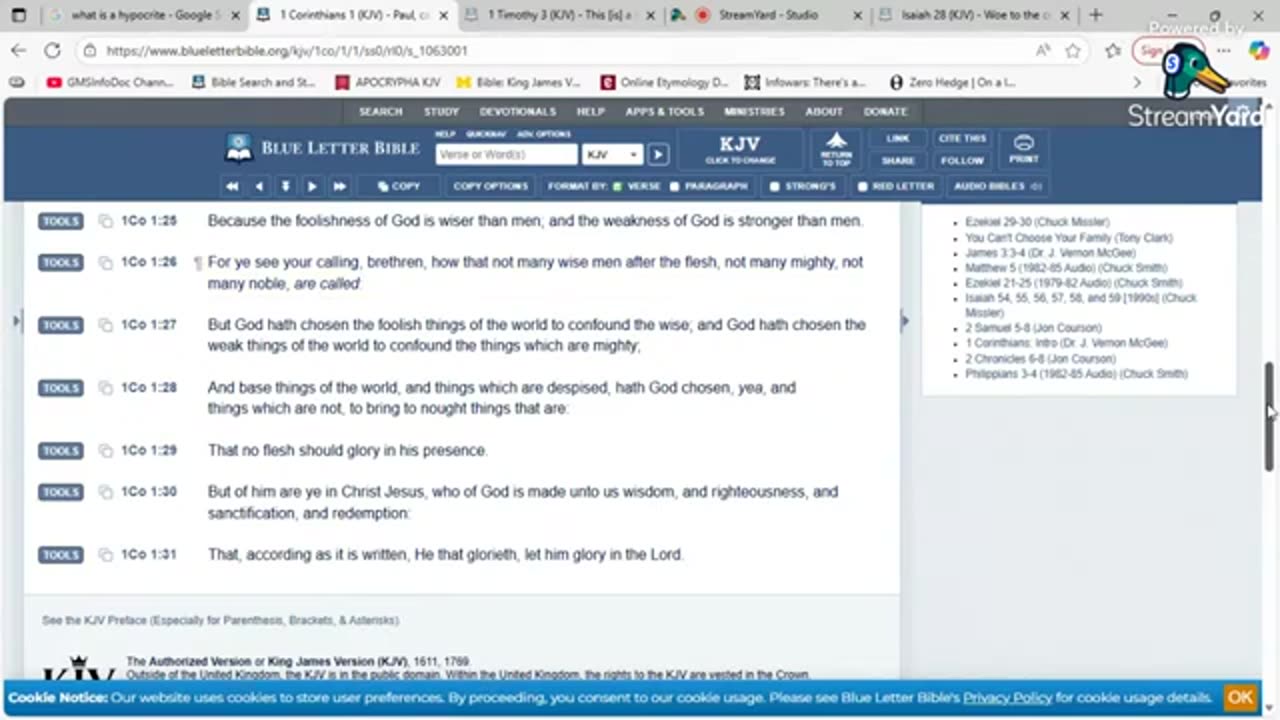1280x720 pixels.
Task: Copy verse 1Co 1:31 using its copy icon
Action: click(106, 555)
